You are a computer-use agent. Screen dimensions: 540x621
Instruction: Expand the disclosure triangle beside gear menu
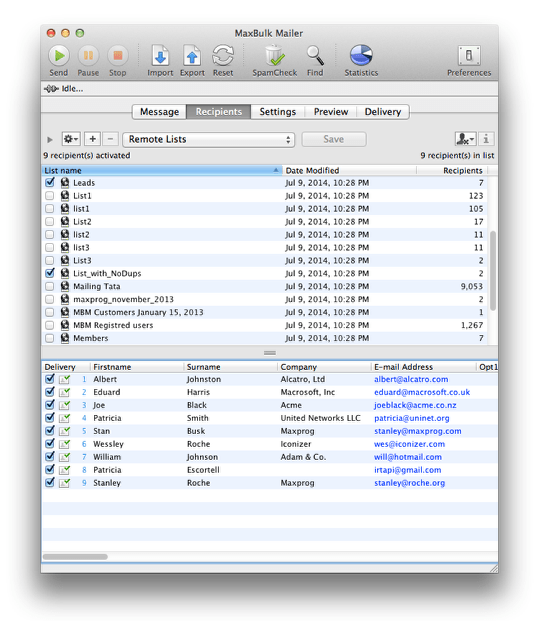point(50,139)
